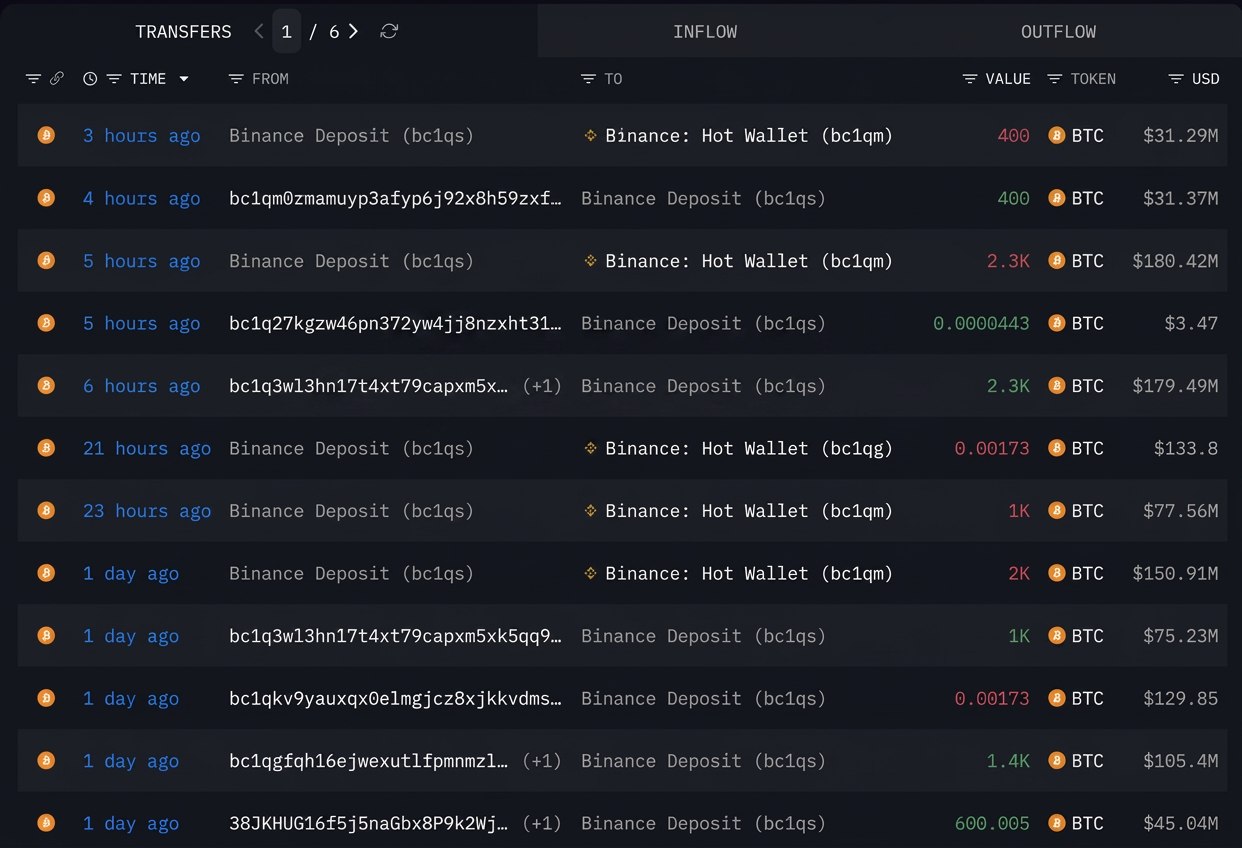This screenshot has width=1242, height=848.
Task: Click the 600.005 value cell
Action: [x=992, y=823]
